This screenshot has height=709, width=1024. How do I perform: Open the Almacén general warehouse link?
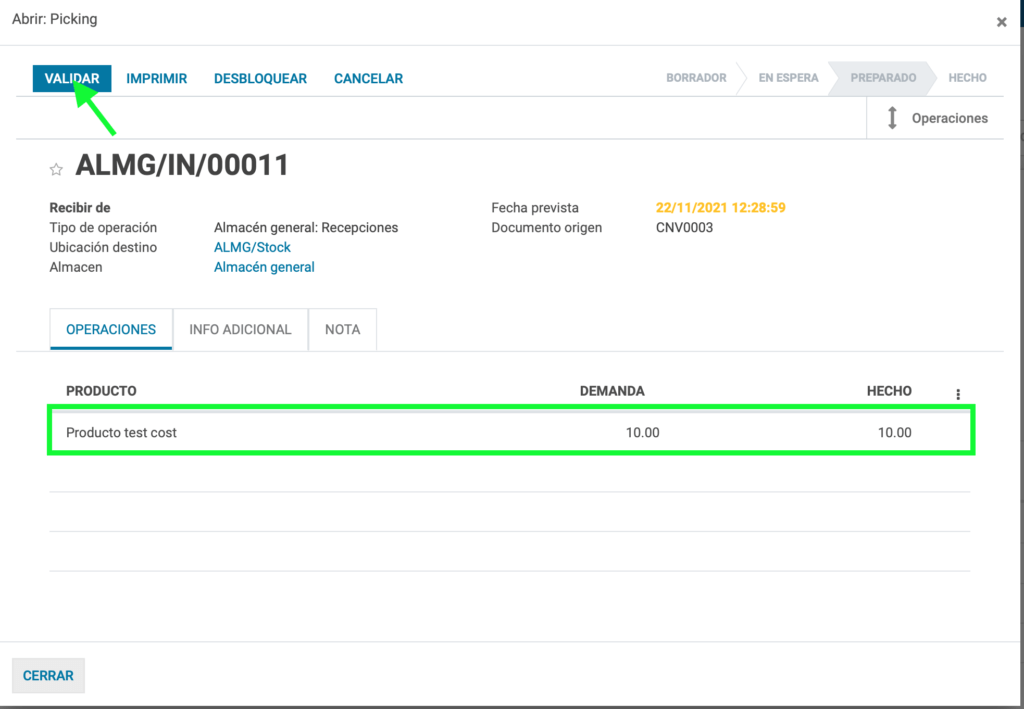click(x=264, y=267)
